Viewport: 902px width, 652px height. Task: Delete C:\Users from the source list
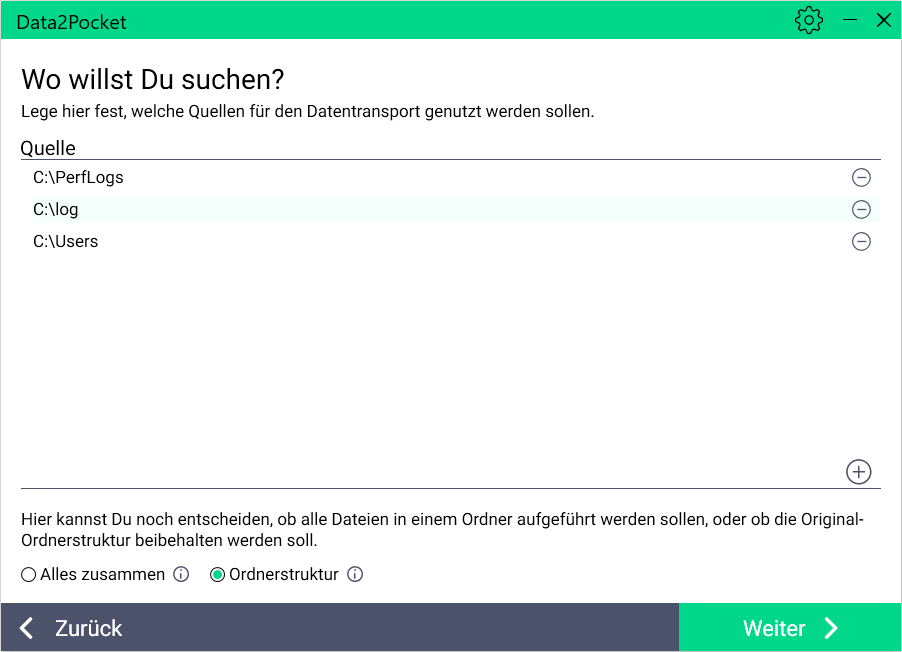pos(861,242)
